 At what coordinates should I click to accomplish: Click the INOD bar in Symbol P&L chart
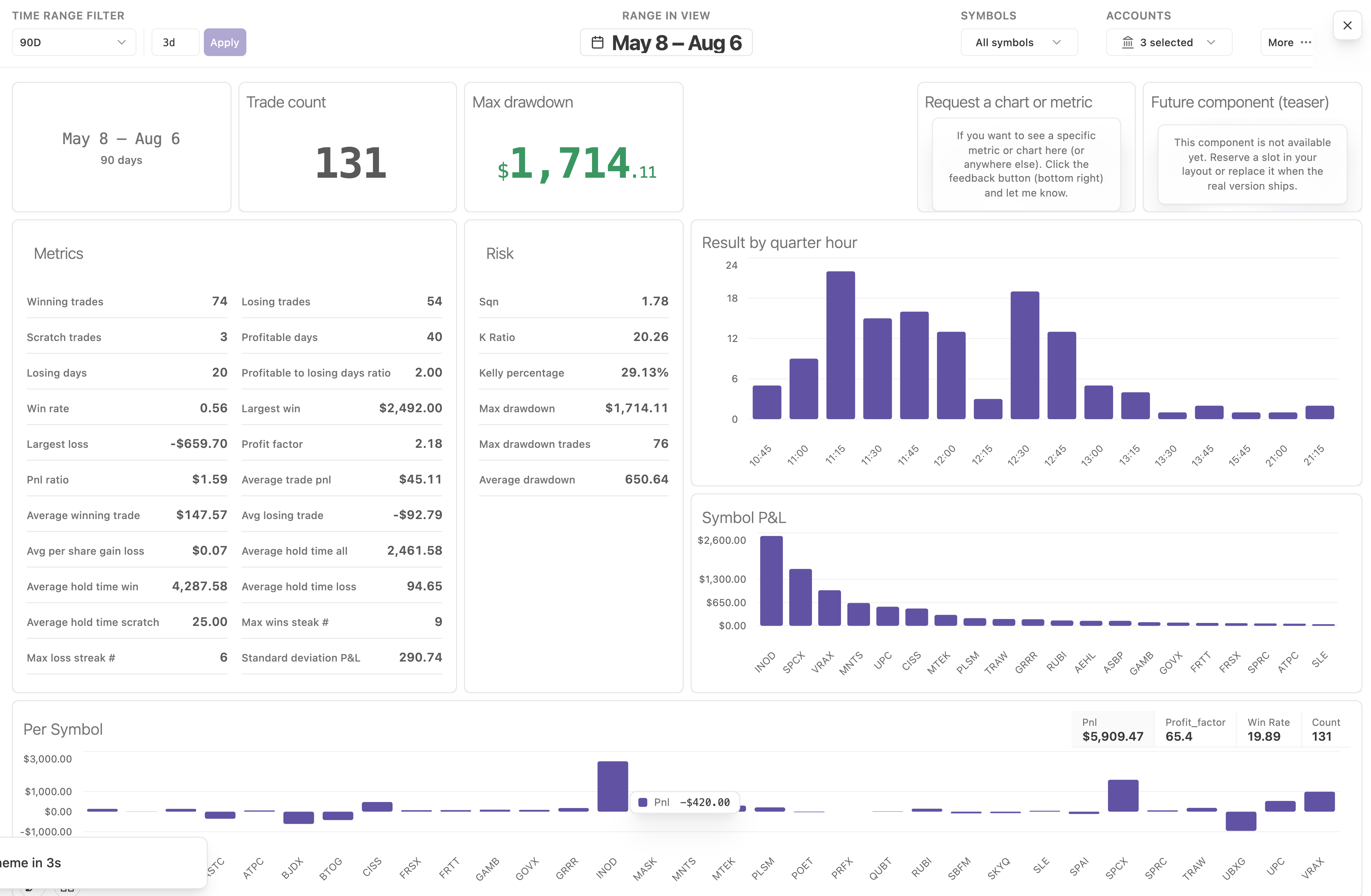(771, 580)
